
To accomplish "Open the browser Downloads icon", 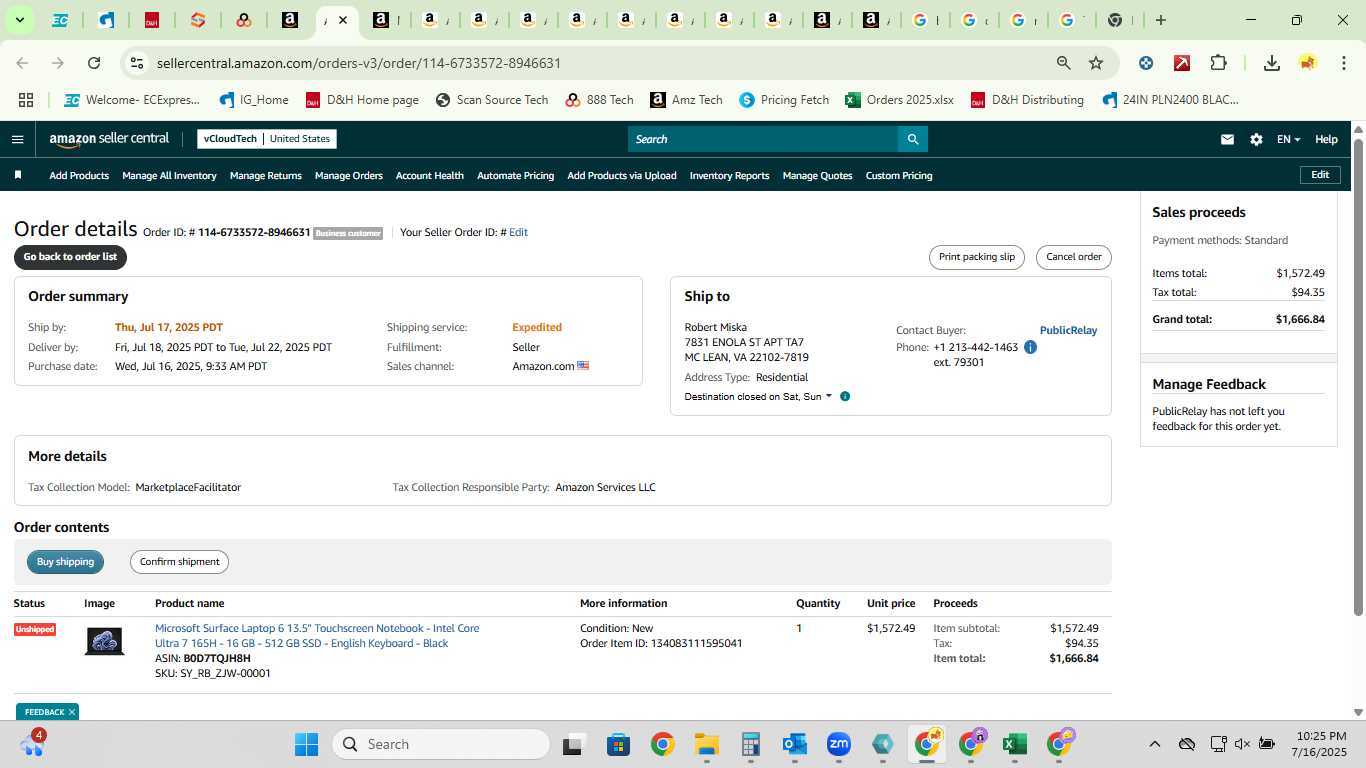I will click(1272, 63).
